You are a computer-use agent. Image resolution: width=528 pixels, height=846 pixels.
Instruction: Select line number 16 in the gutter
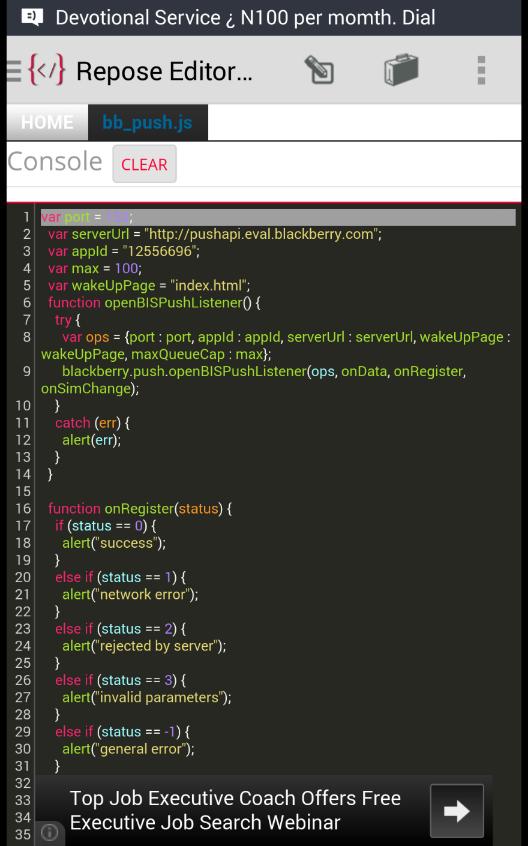(x=23, y=508)
